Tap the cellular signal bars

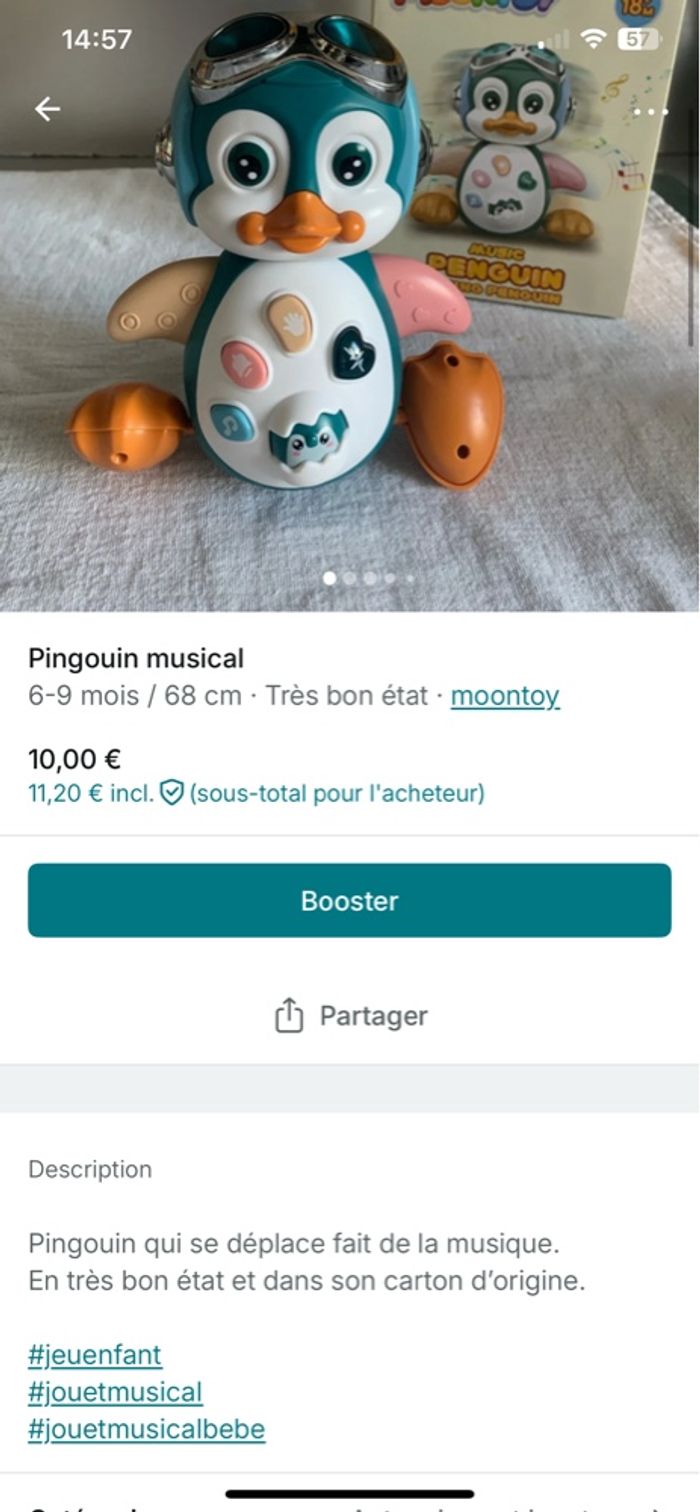(x=554, y=41)
